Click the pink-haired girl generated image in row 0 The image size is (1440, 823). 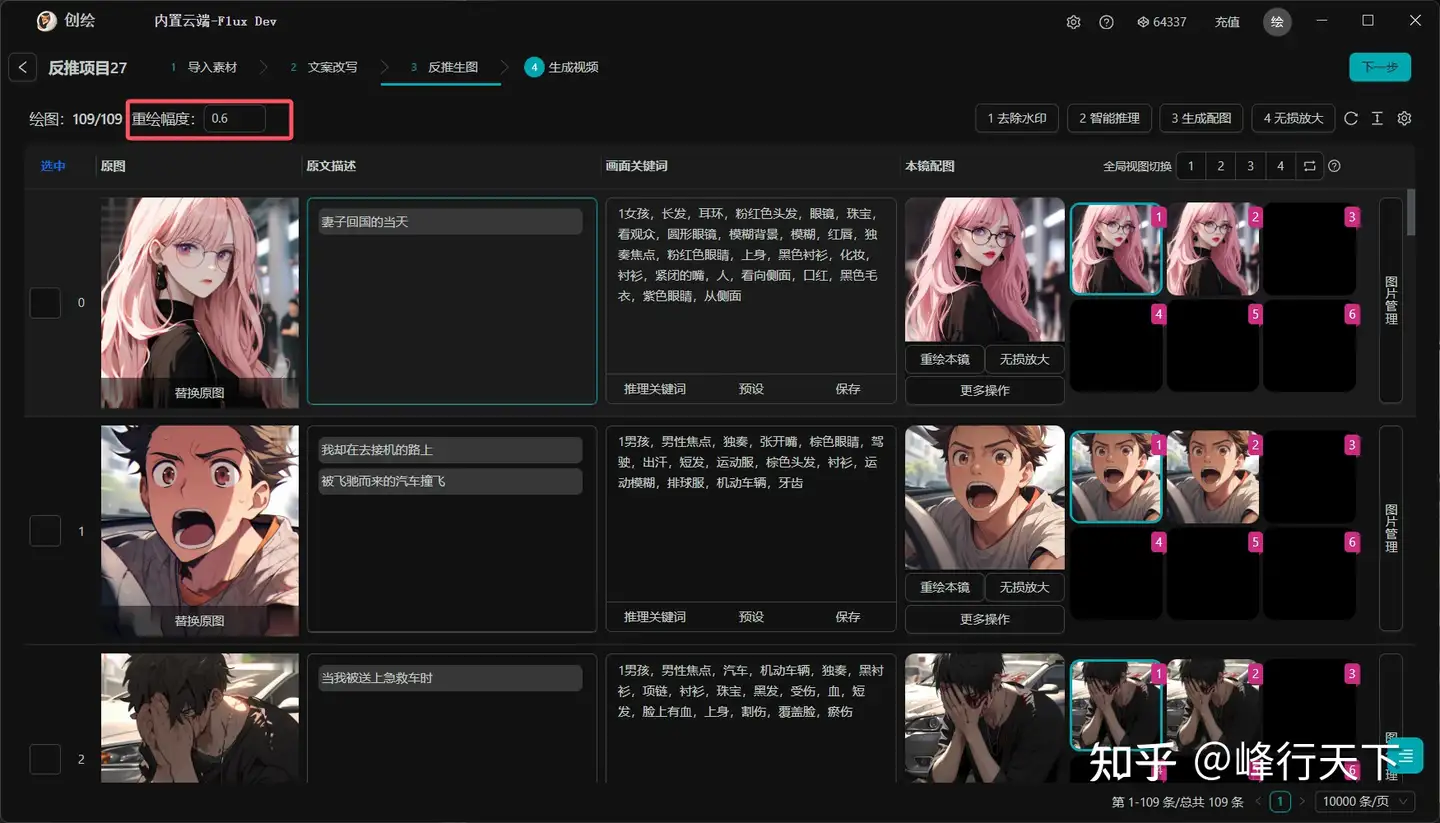click(985, 270)
